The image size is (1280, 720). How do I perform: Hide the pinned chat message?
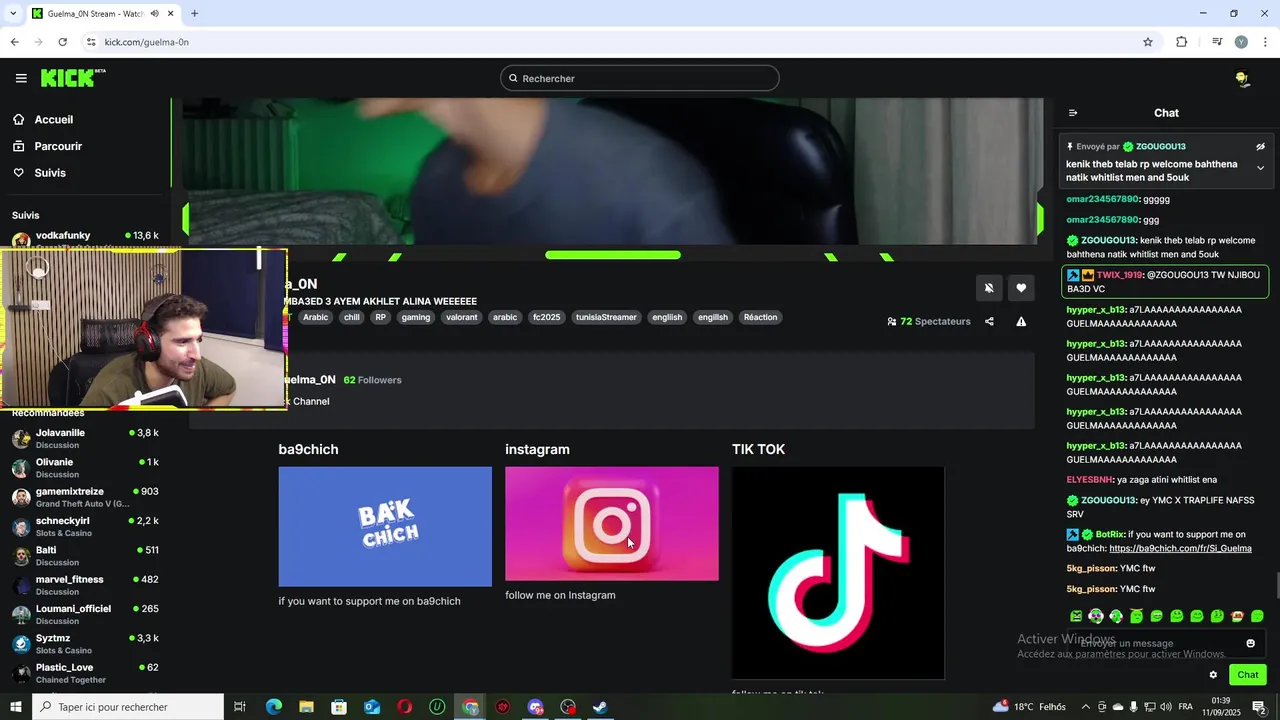tap(1260, 146)
